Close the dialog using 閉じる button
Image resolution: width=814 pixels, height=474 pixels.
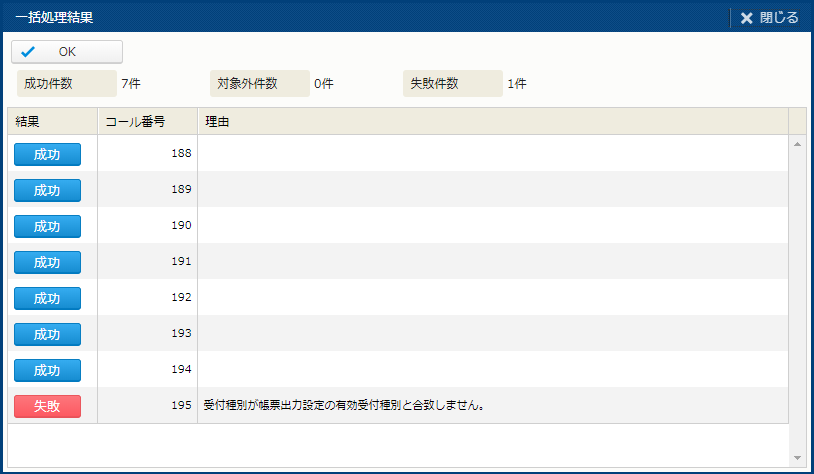[769, 17]
